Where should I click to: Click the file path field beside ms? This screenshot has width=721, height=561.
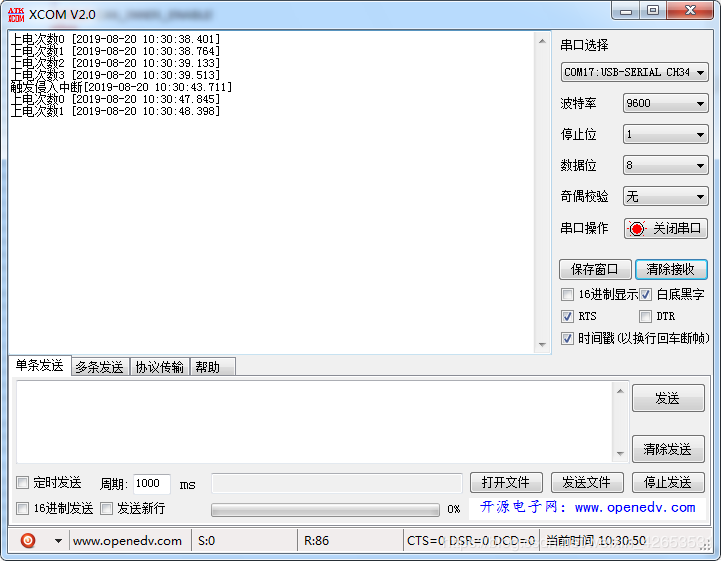click(337, 483)
